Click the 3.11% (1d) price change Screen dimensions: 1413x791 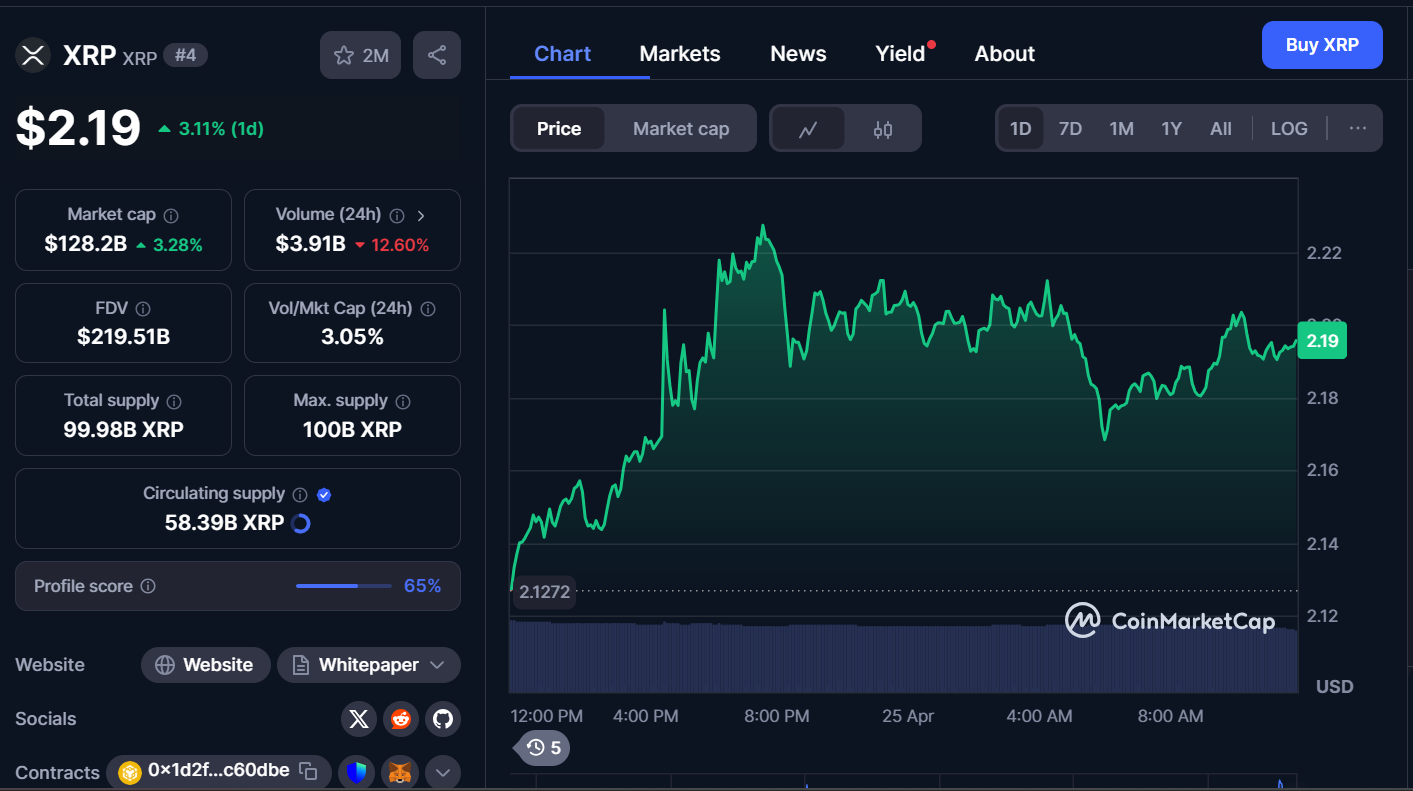click(211, 128)
